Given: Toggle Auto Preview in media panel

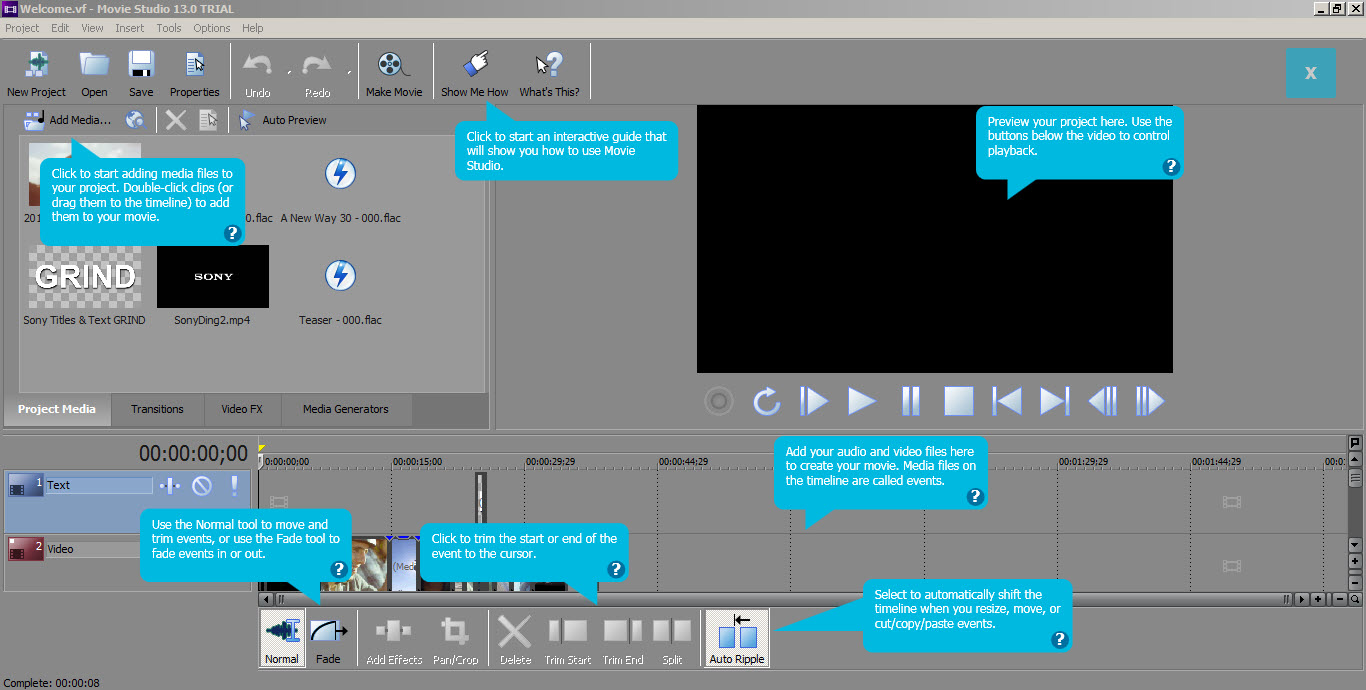Looking at the screenshot, I should 283,120.
